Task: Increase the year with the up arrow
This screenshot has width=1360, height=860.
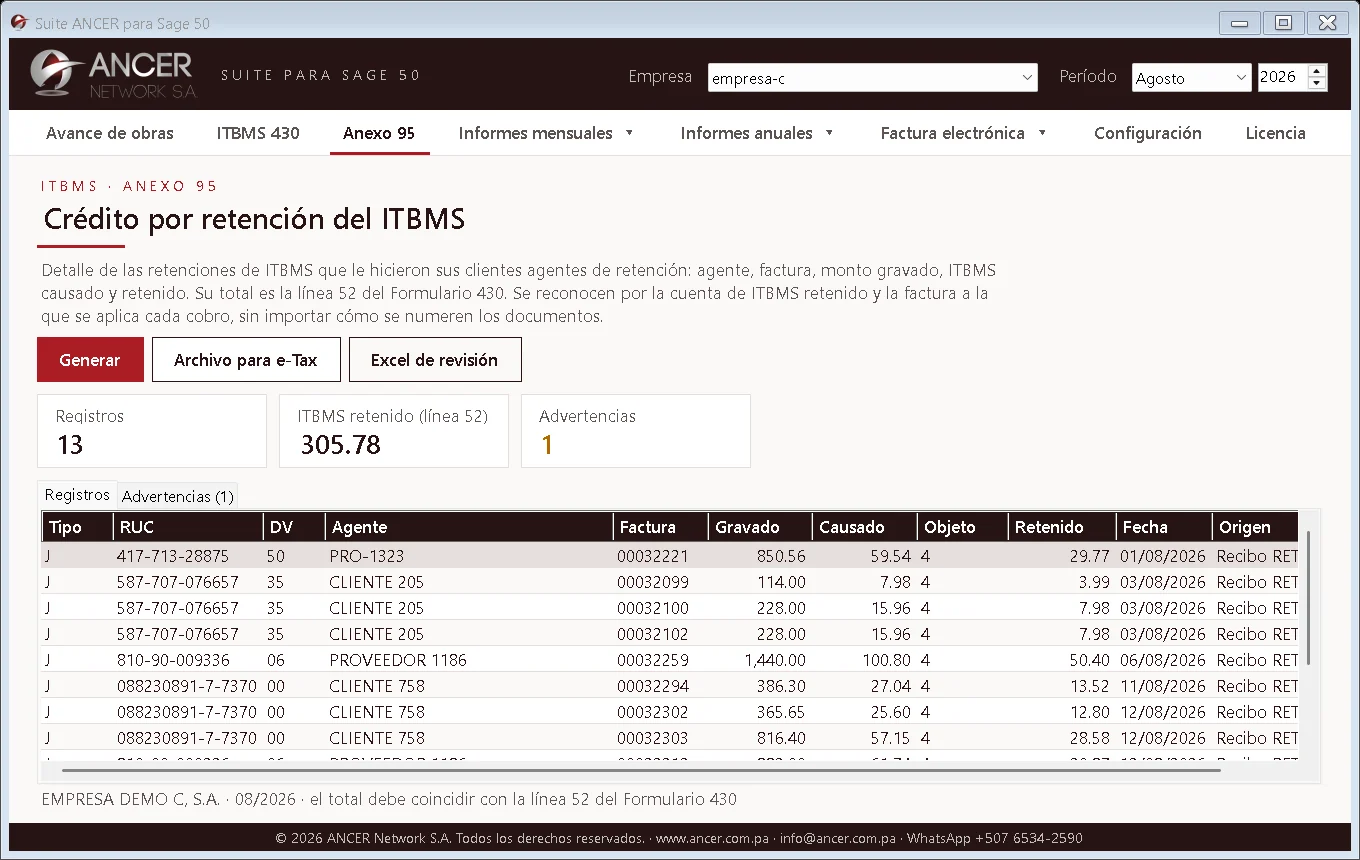Action: pyautogui.click(x=1317, y=71)
